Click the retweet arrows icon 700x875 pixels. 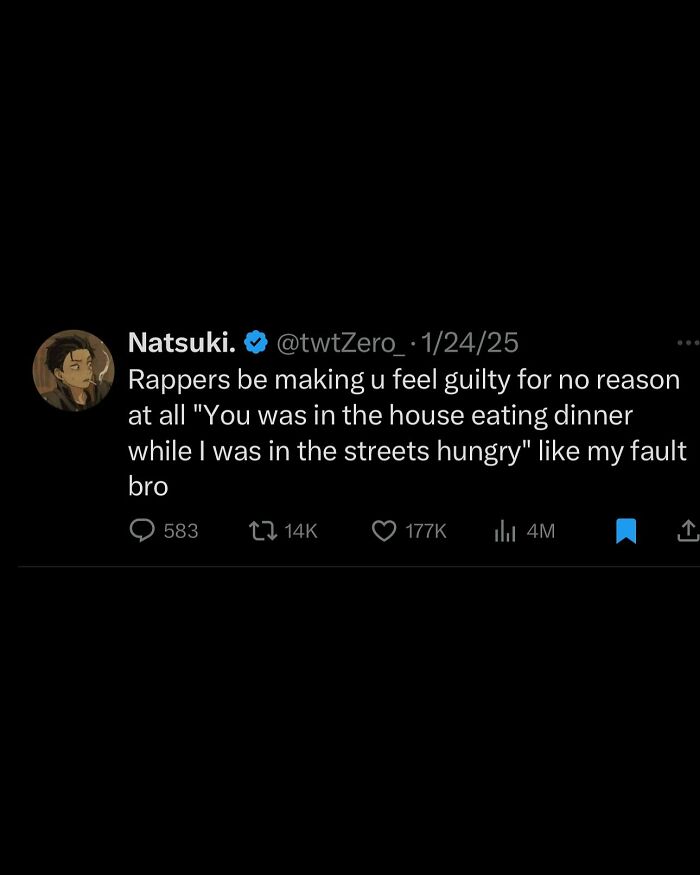point(262,531)
